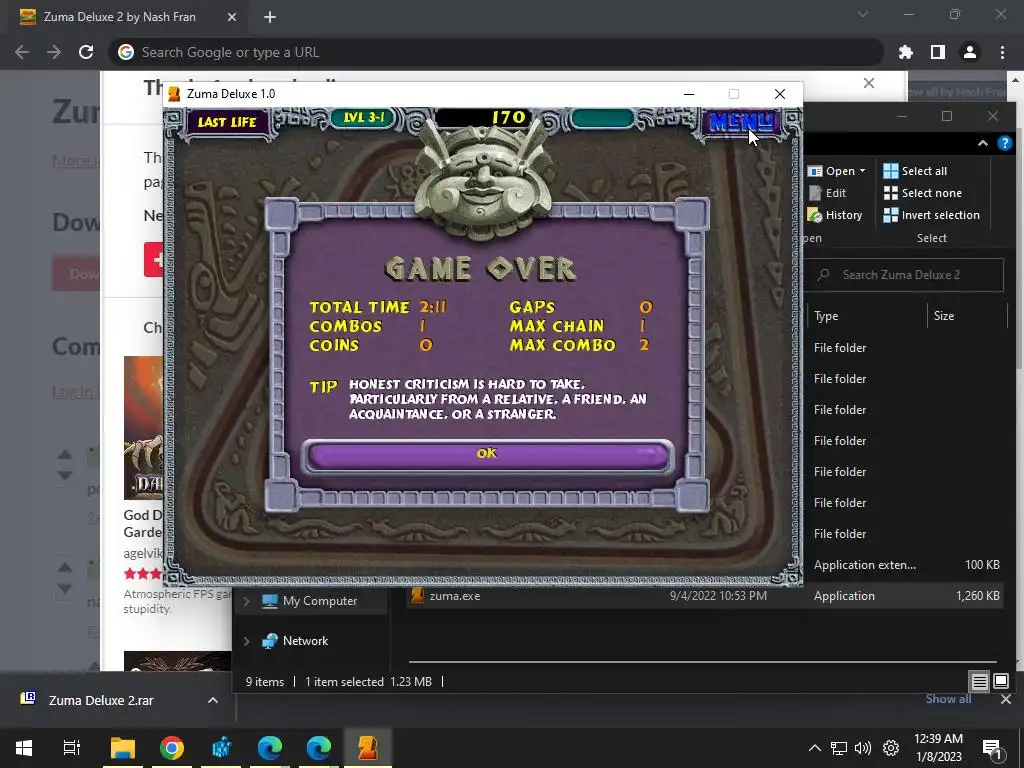Open settings gear in system tray

(x=891, y=748)
